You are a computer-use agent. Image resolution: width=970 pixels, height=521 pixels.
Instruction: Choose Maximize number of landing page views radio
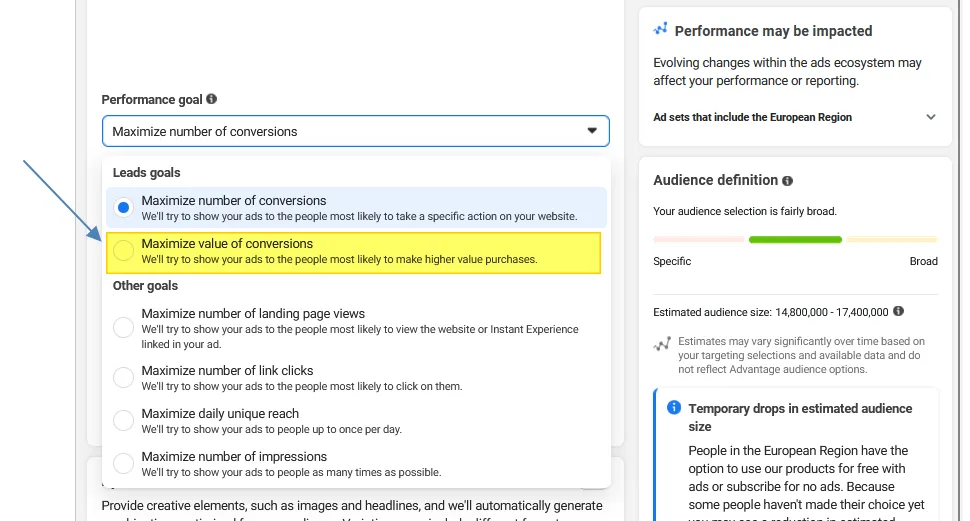124,327
